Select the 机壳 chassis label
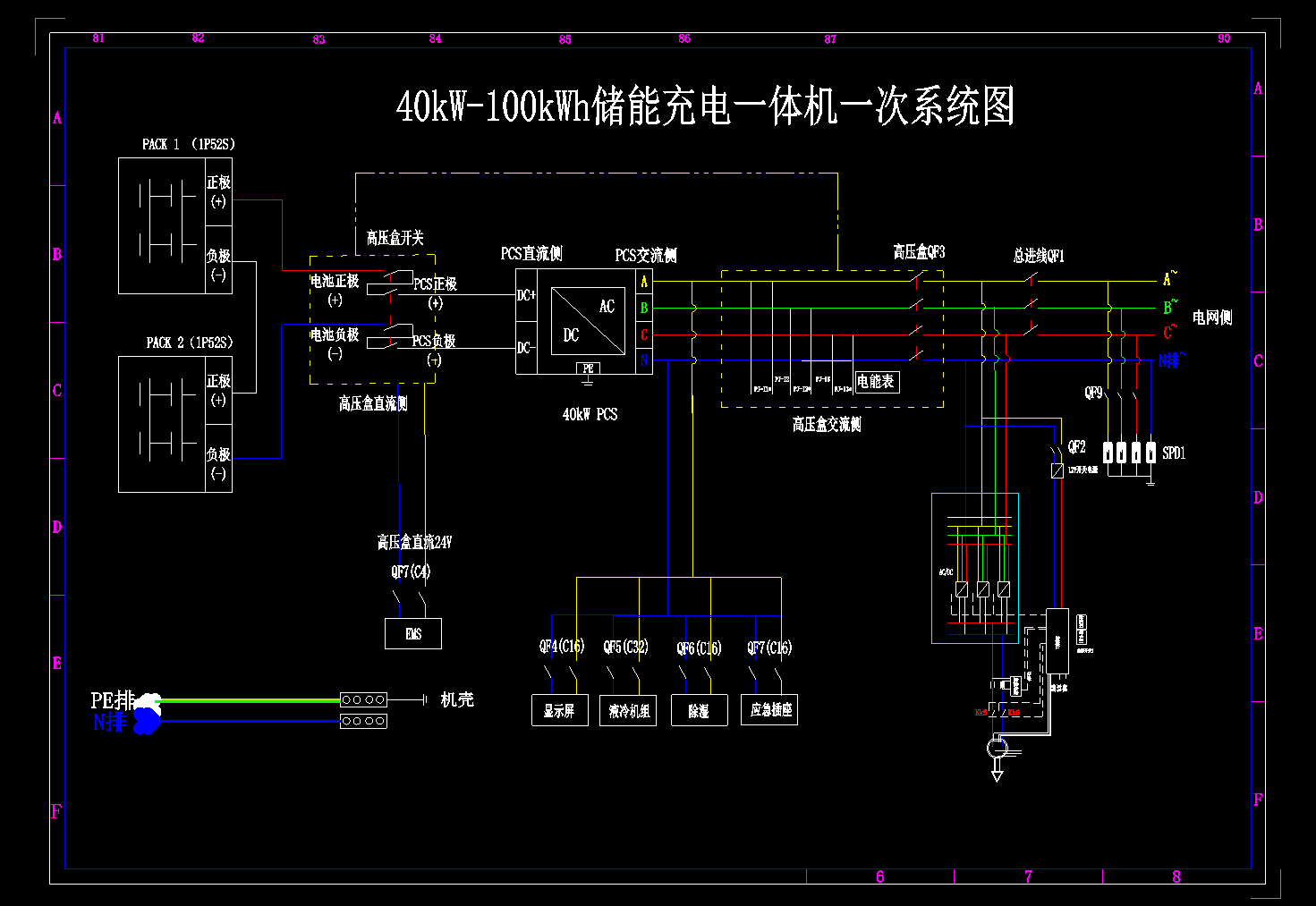The width and height of the screenshot is (1316, 906). (457, 699)
